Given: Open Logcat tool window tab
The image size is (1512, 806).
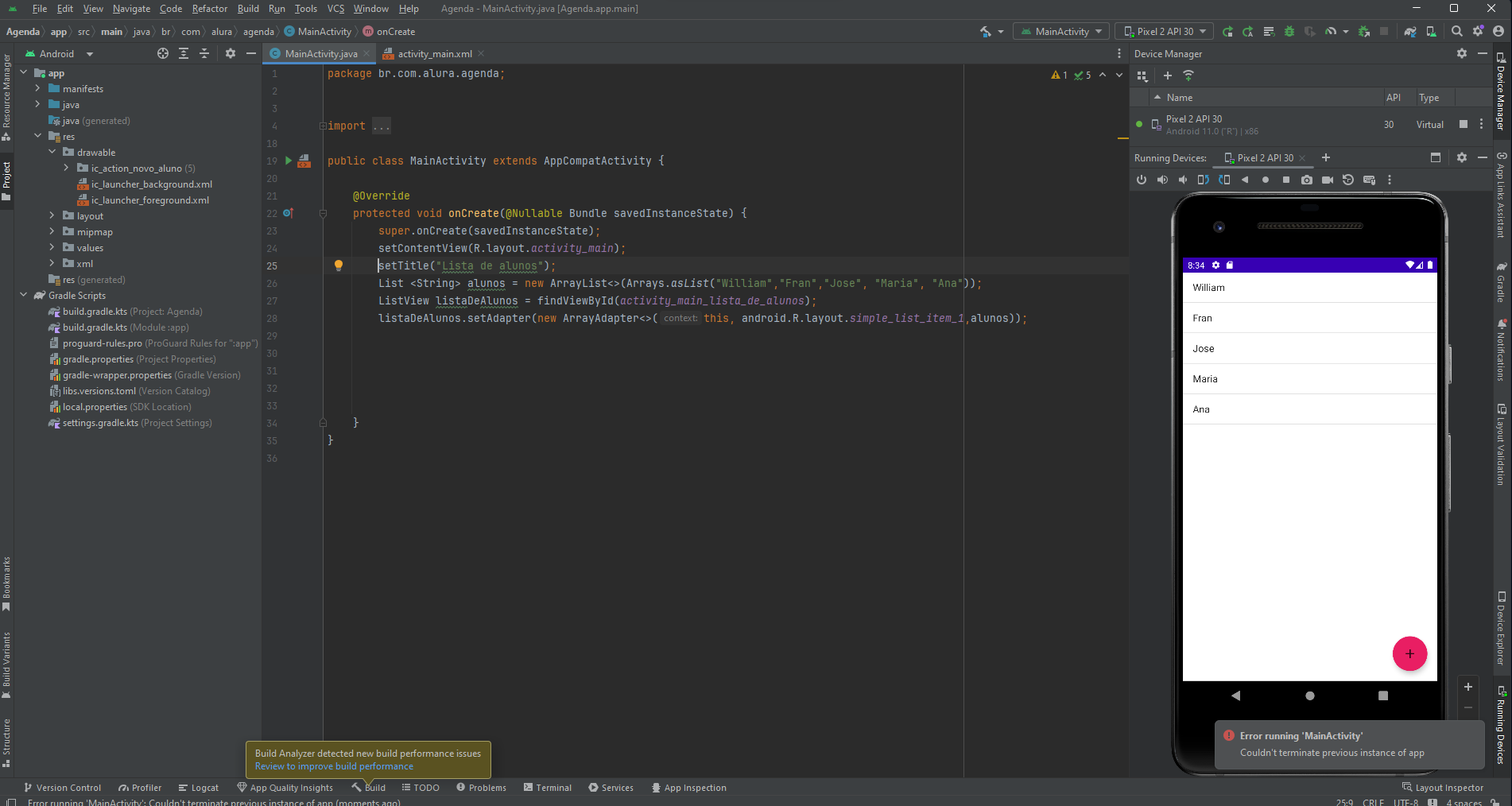Looking at the screenshot, I should point(199,788).
